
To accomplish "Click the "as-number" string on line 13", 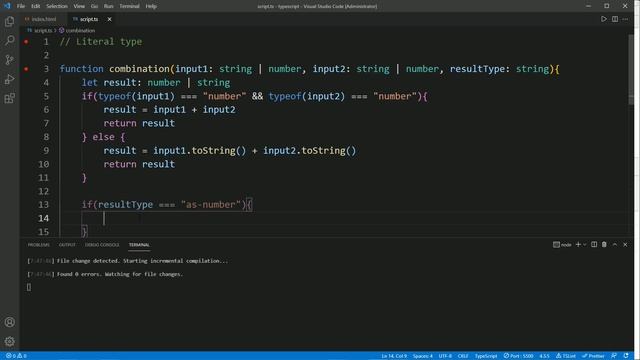I will 211,205.
